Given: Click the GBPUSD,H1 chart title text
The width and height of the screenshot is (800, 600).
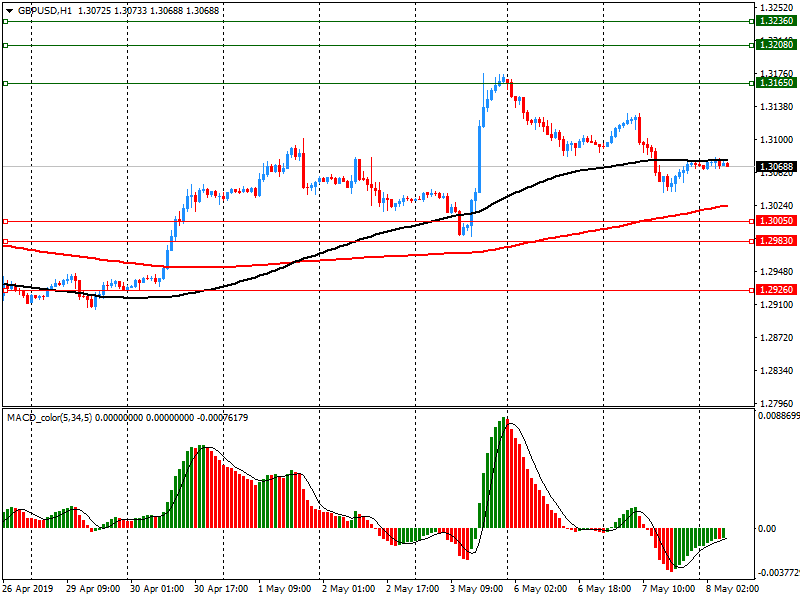Looking at the screenshot, I should click(x=46, y=10).
